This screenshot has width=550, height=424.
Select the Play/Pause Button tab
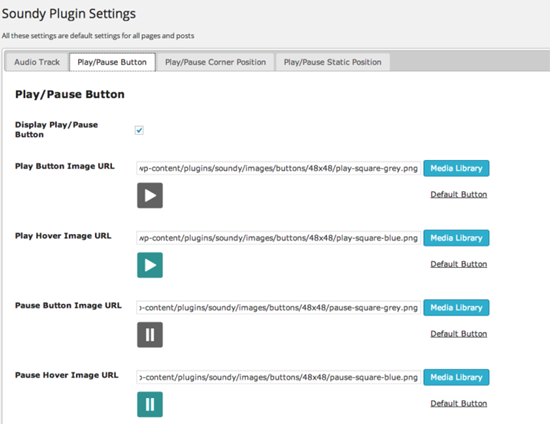[x=112, y=62]
